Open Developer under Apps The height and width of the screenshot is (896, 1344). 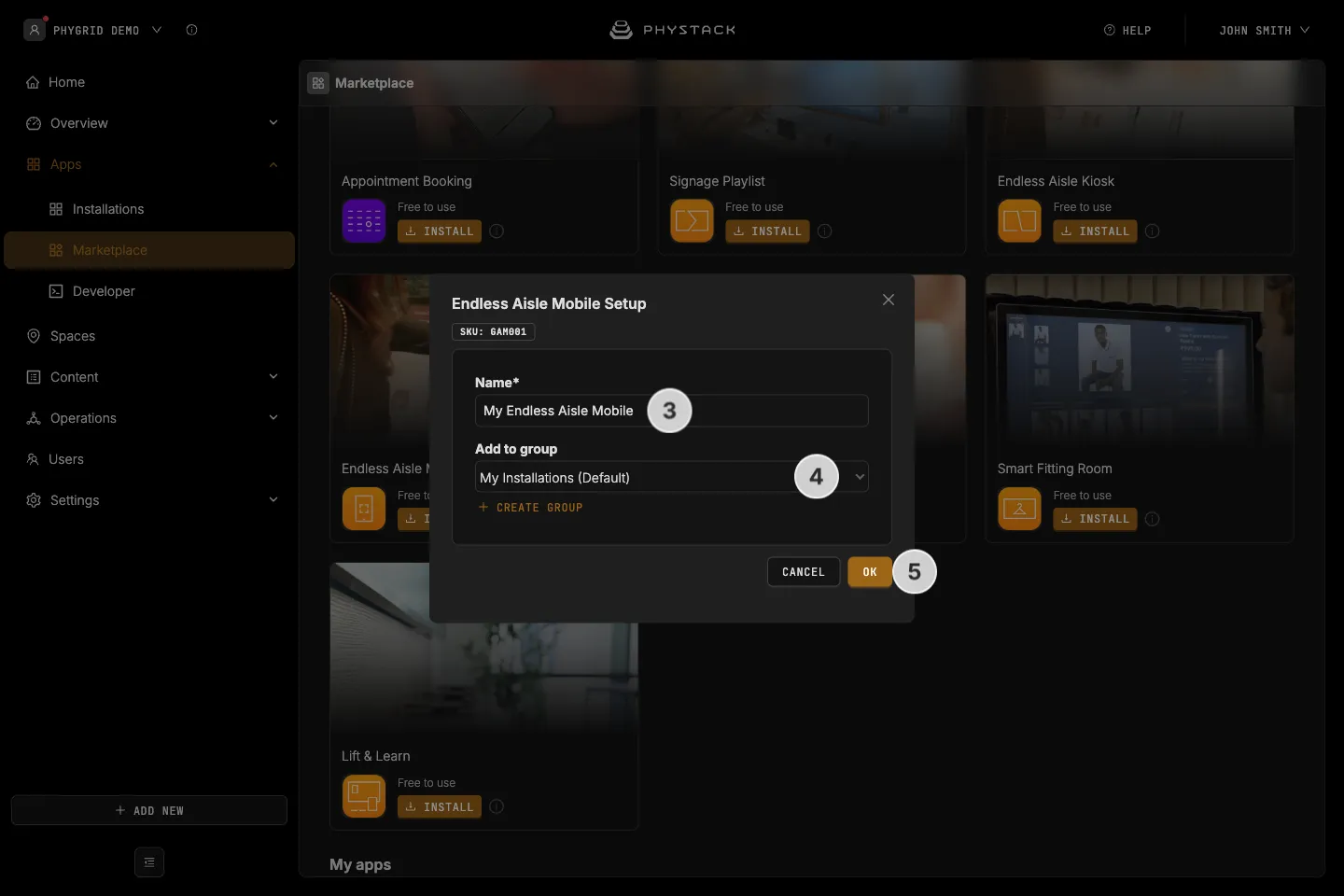click(x=149, y=291)
